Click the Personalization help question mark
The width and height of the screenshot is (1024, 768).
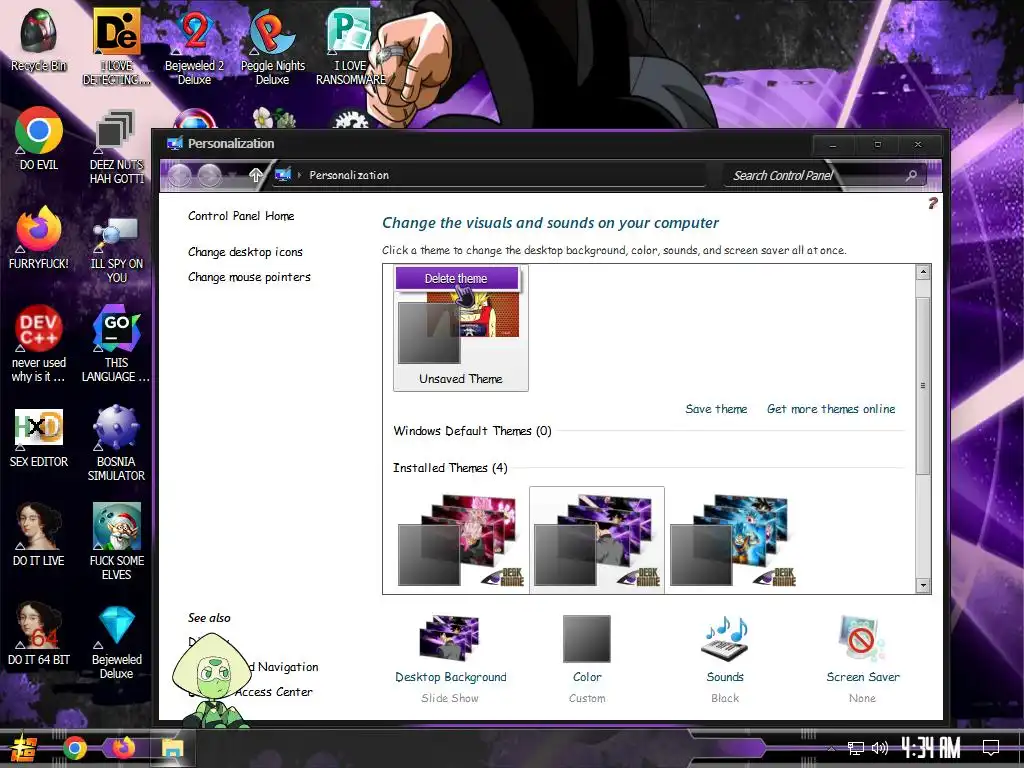933,203
